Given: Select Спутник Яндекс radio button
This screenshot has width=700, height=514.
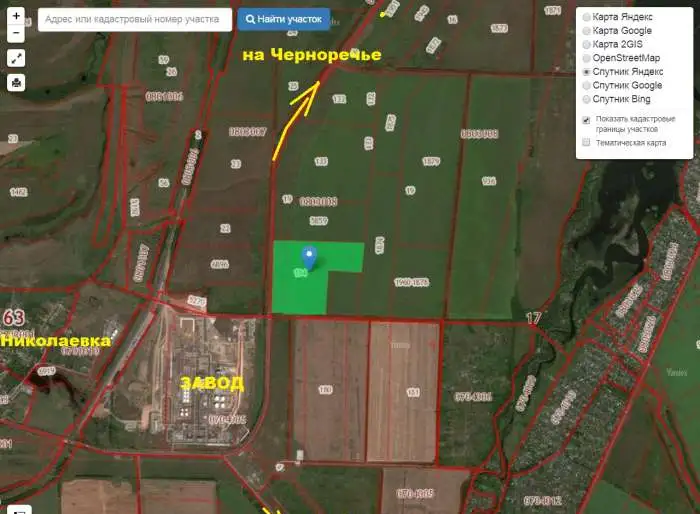Looking at the screenshot, I should (587, 72).
